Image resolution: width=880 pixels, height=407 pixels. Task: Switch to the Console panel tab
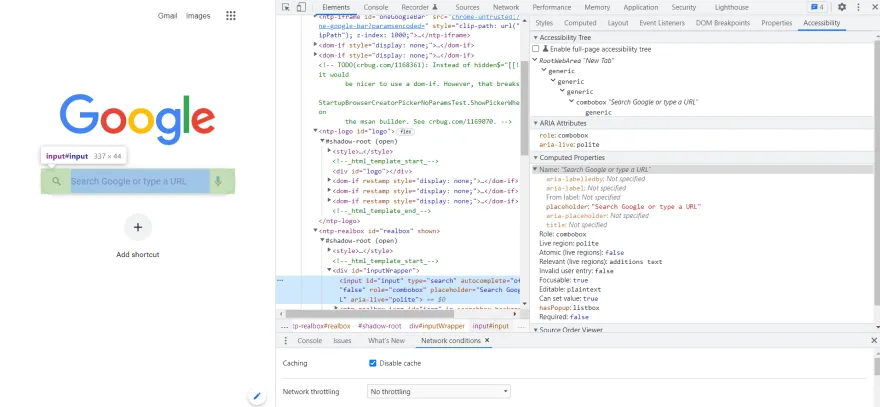click(375, 7)
